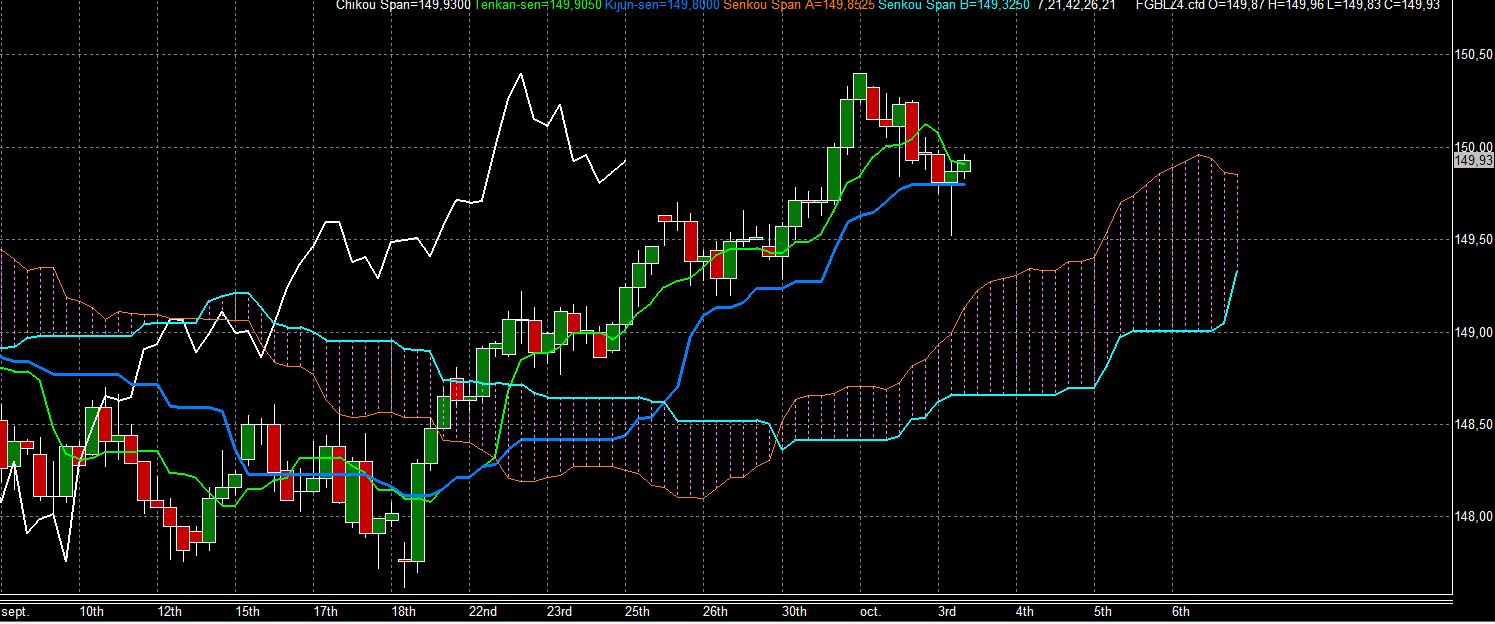Click the 7,21,42,26,21 parameter text
This screenshot has height=624, width=1495.
(x=1077, y=5)
